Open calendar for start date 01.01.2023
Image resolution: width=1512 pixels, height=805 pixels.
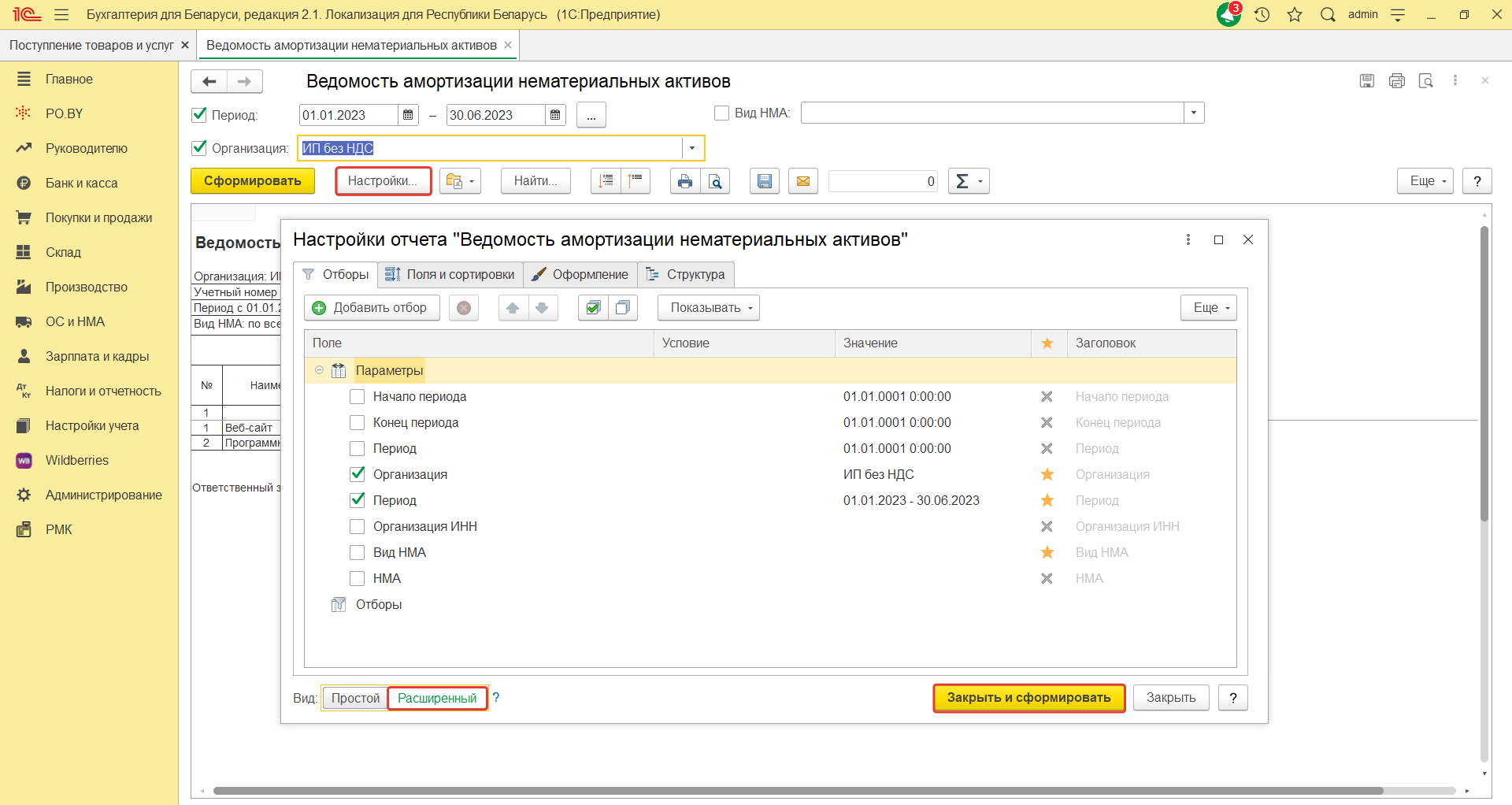pos(408,115)
